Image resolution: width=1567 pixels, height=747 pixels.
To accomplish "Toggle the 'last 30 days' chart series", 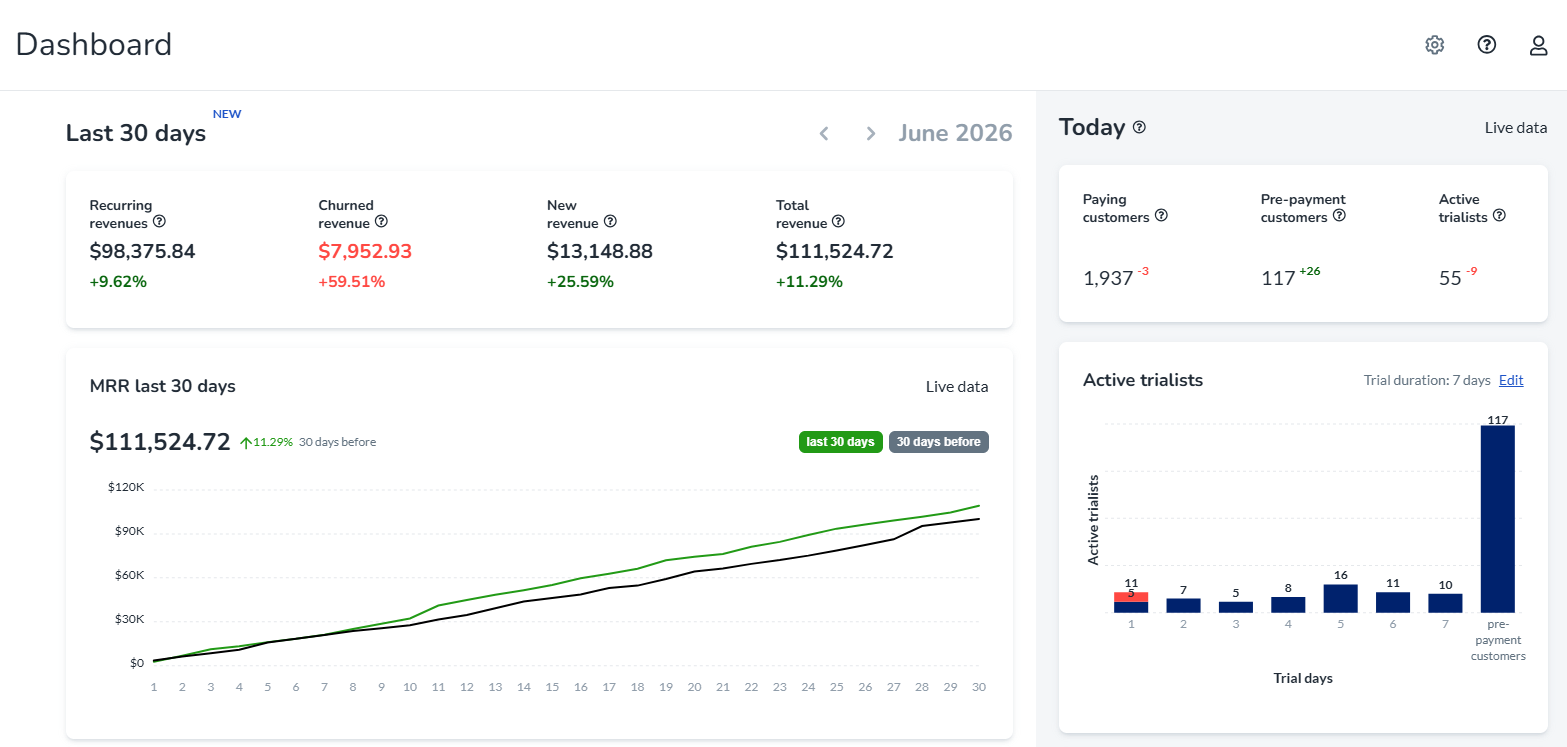I will [x=840, y=442].
